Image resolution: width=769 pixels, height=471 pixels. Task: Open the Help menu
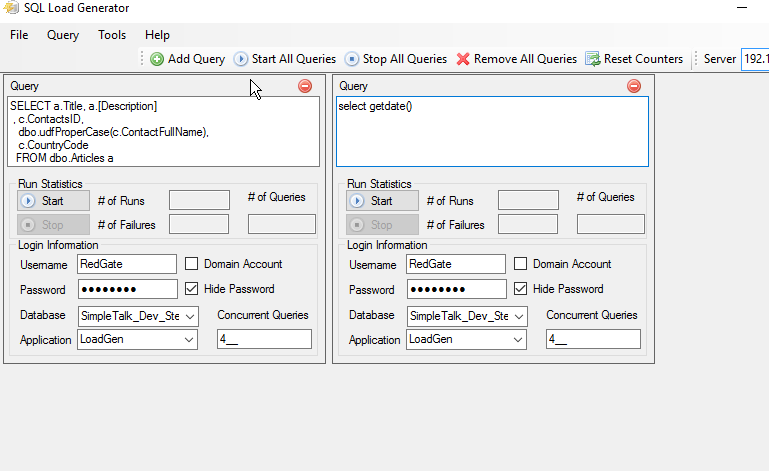click(x=157, y=35)
